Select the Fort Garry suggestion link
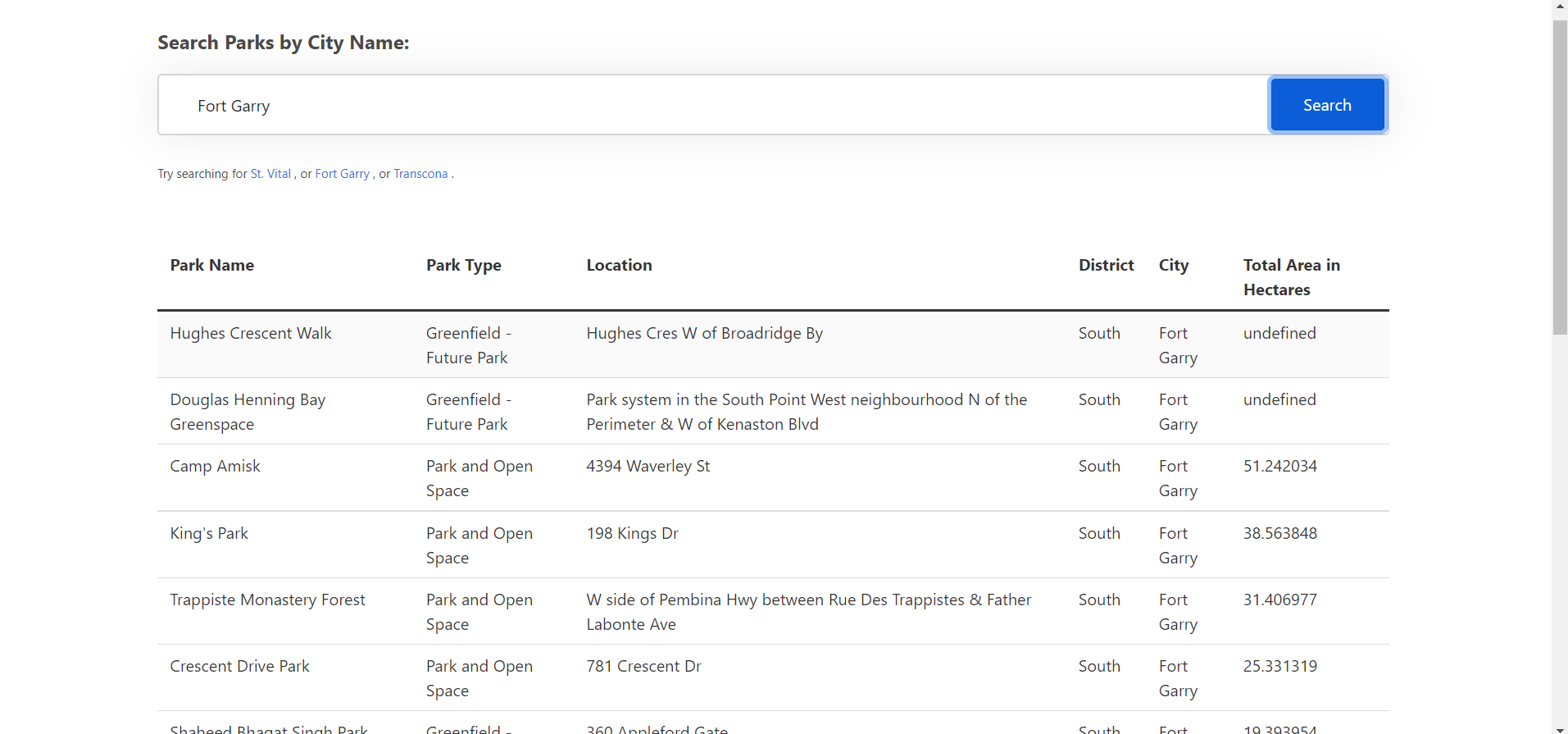 343,174
